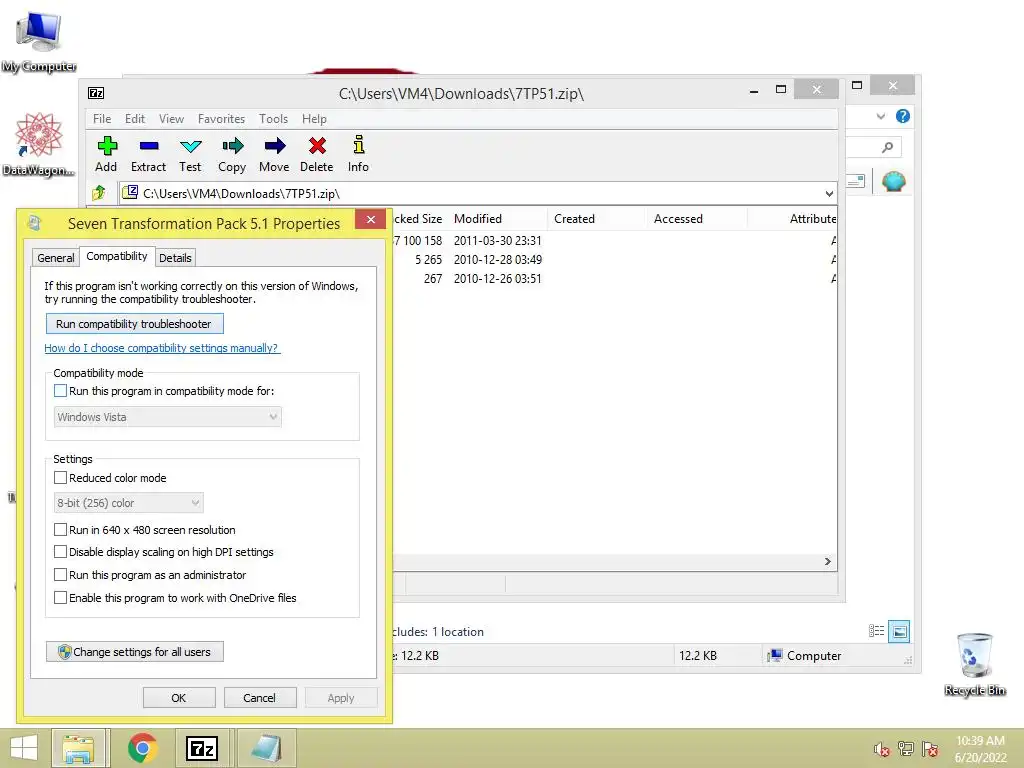
Task: Click Change settings for all users
Action: (x=135, y=652)
